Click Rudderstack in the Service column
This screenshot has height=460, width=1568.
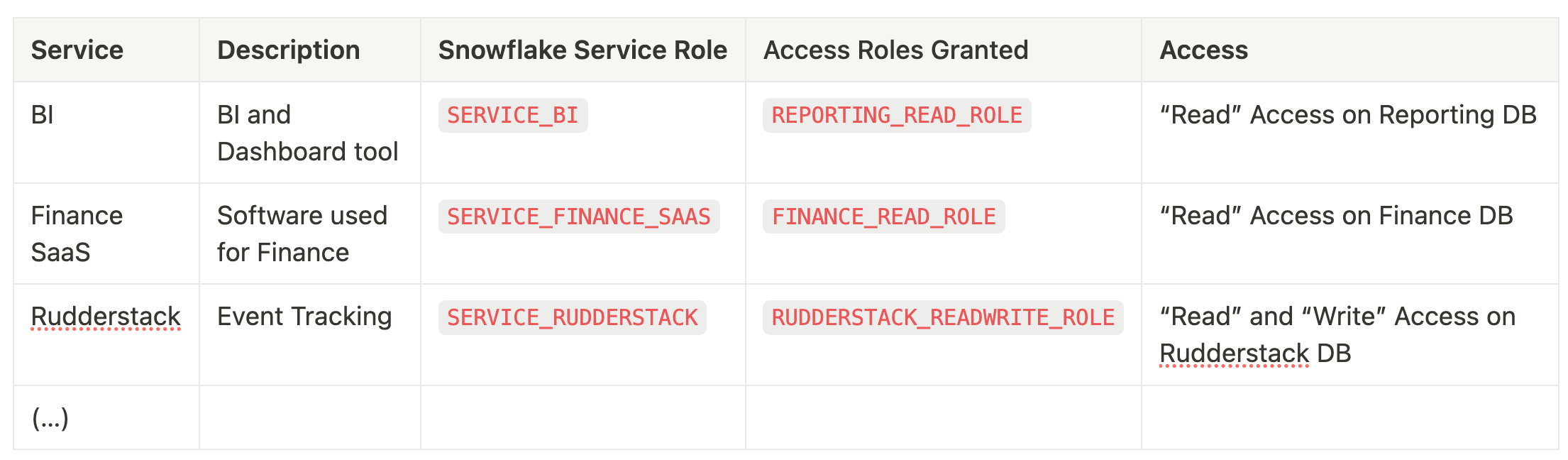pyautogui.click(x=106, y=317)
